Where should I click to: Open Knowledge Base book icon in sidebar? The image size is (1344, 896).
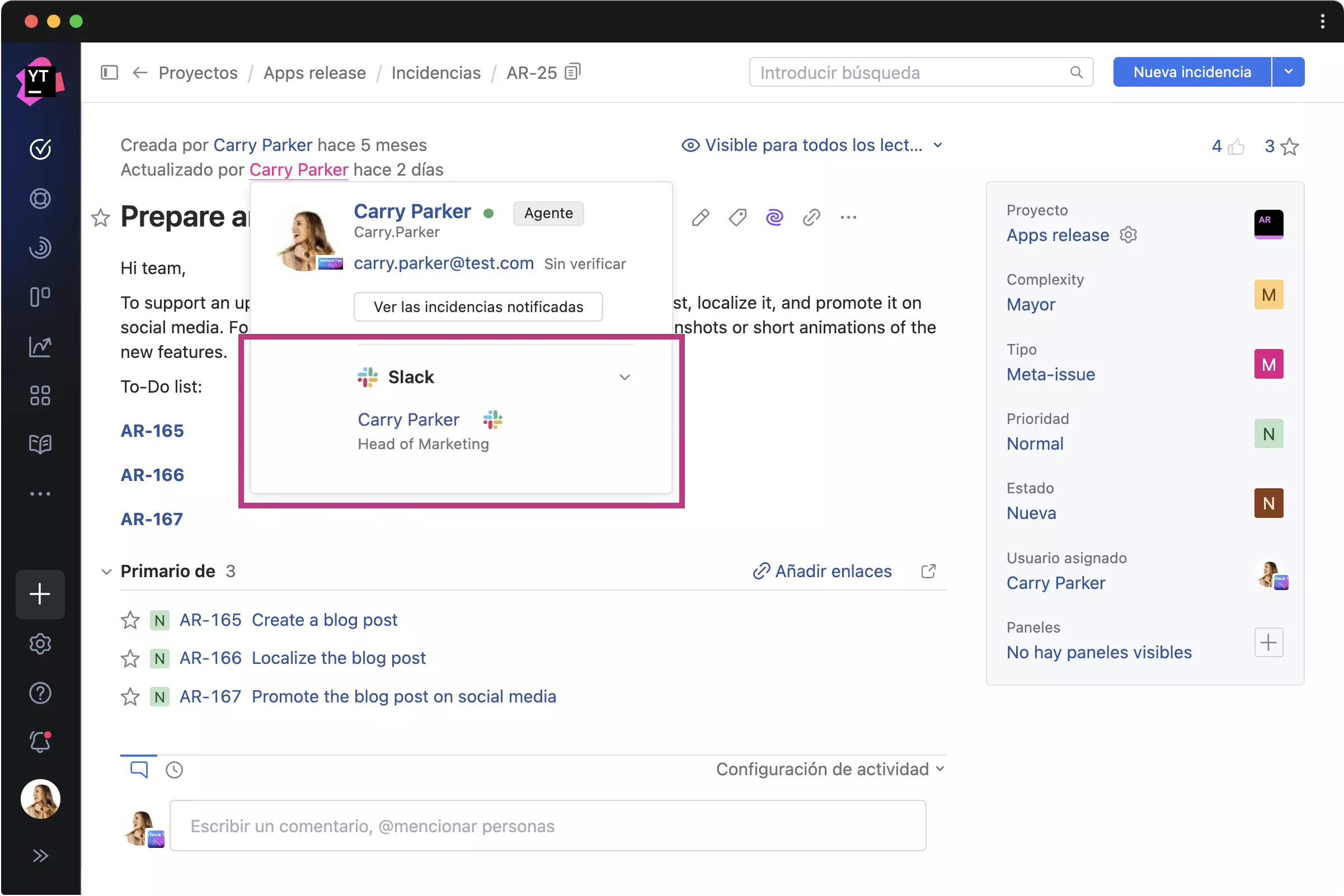pyautogui.click(x=40, y=444)
